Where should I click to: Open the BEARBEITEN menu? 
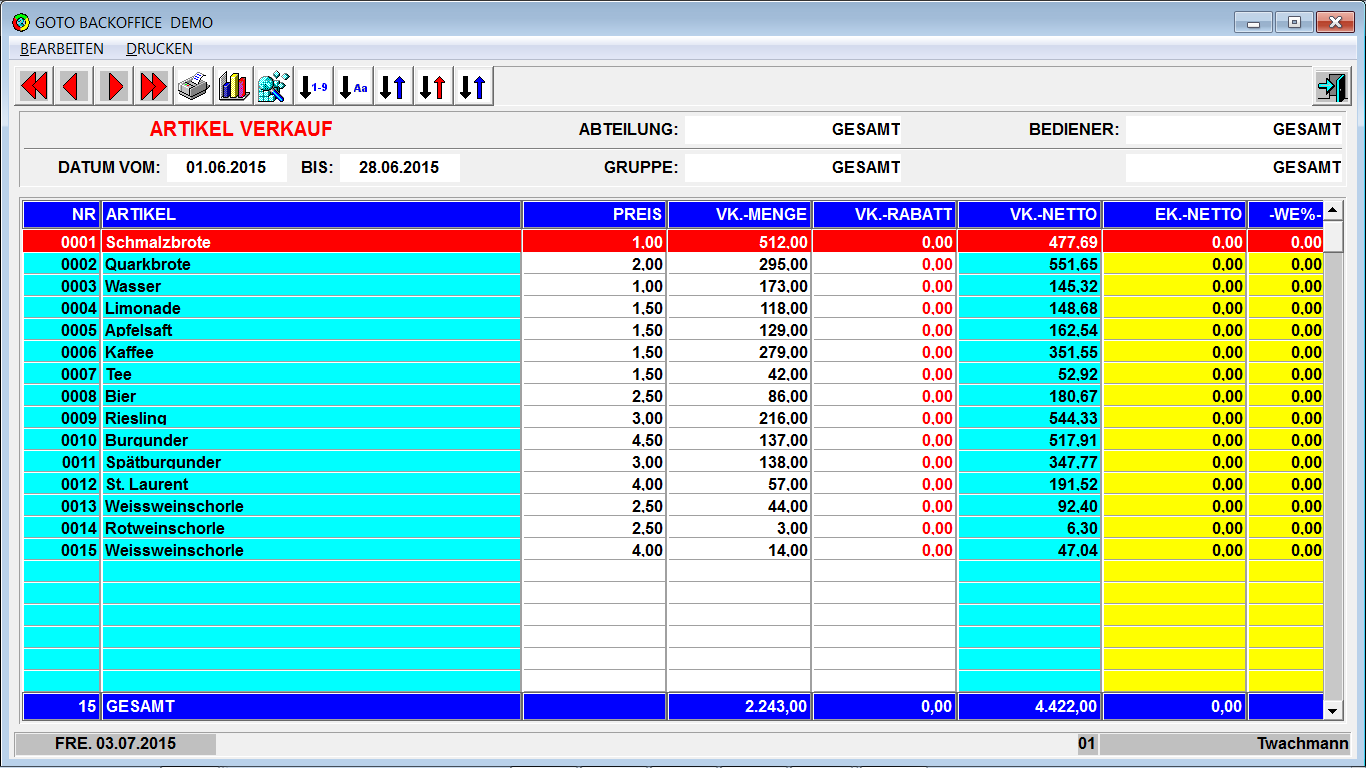coord(61,48)
